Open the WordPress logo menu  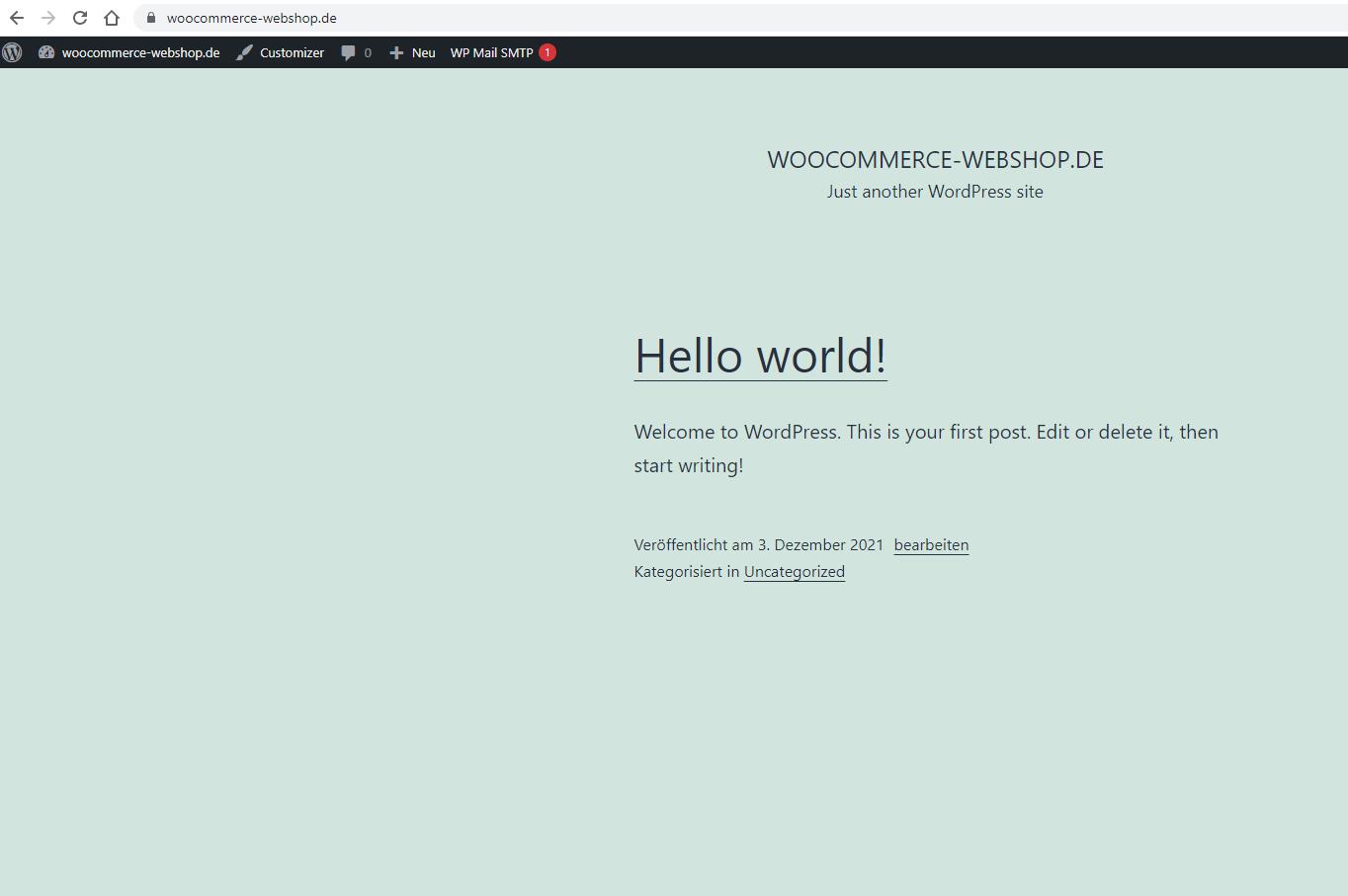12,52
